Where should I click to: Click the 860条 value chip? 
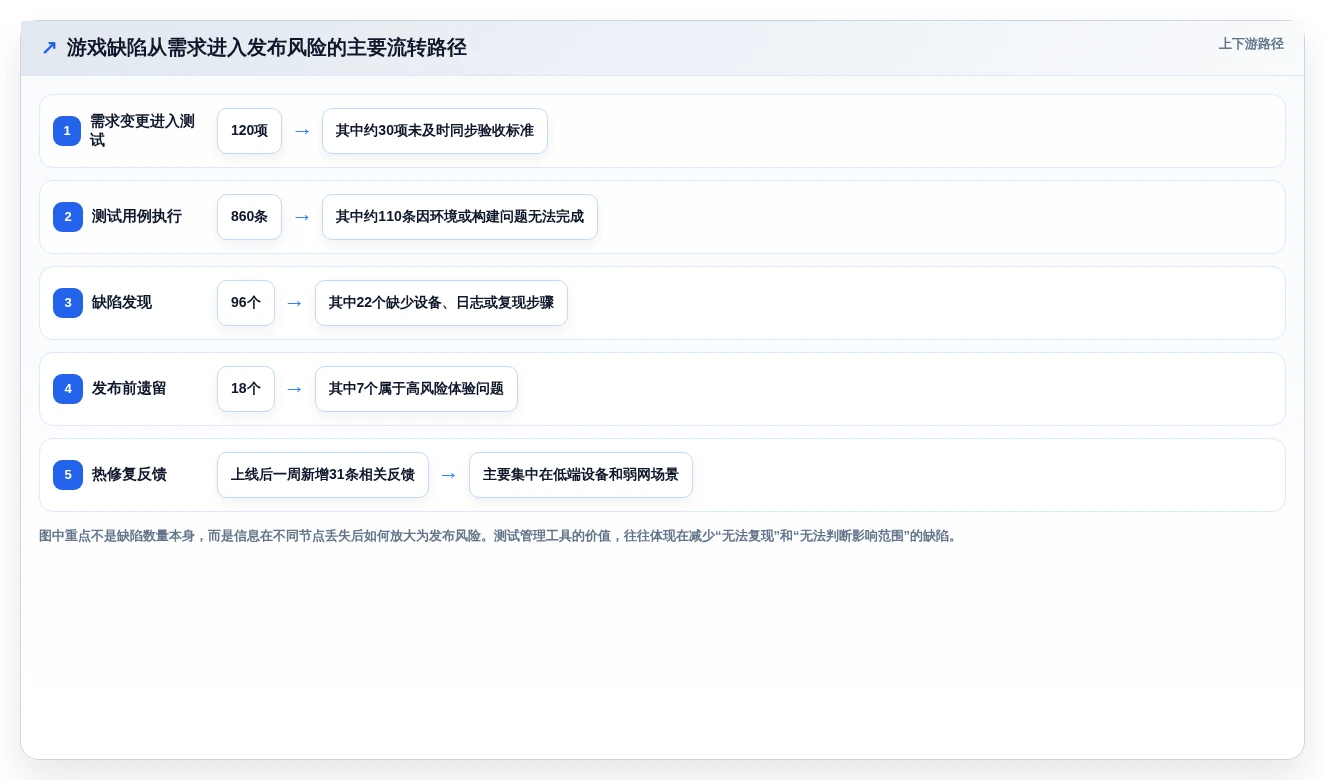point(249,217)
